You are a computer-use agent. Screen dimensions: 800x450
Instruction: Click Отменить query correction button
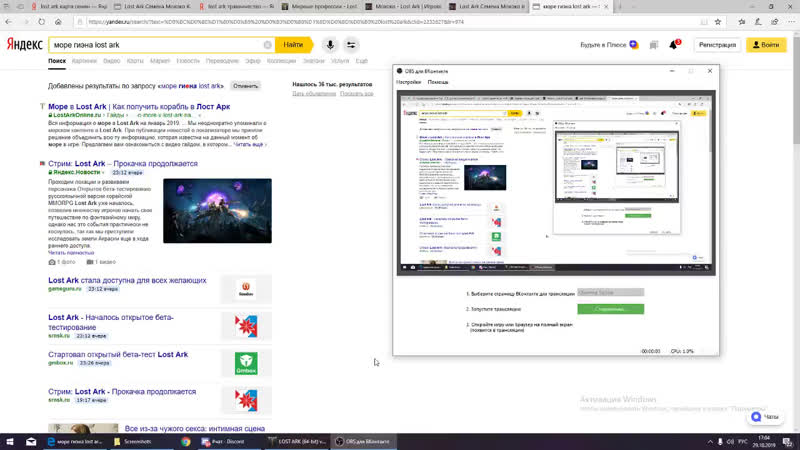click(245, 86)
